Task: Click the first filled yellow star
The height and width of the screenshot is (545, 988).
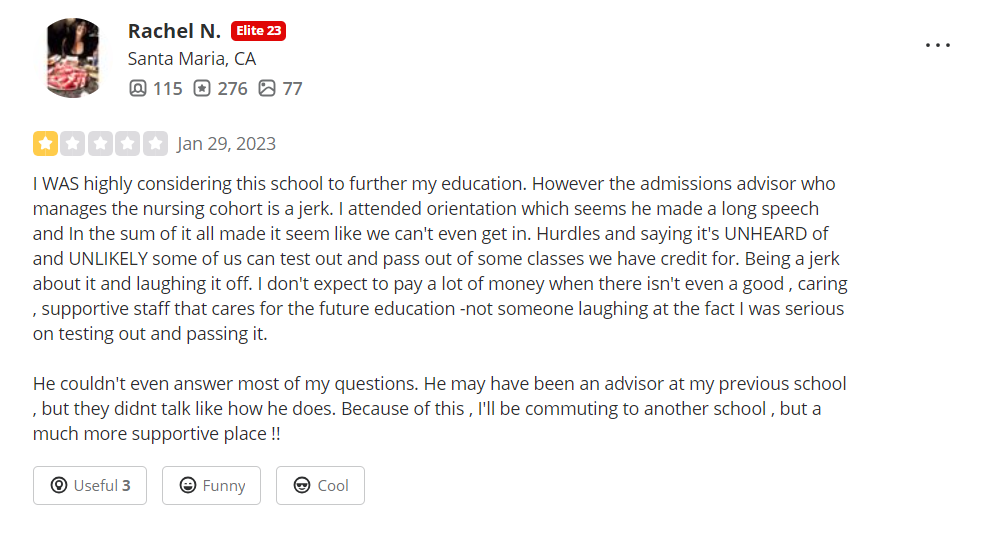Action: [45, 144]
